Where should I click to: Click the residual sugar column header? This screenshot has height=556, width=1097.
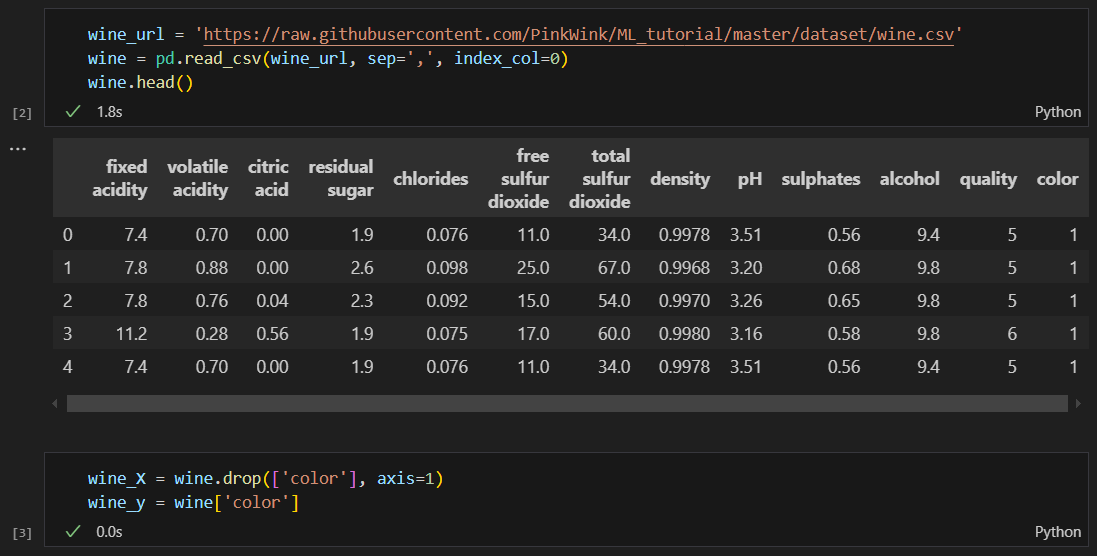(341, 178)
